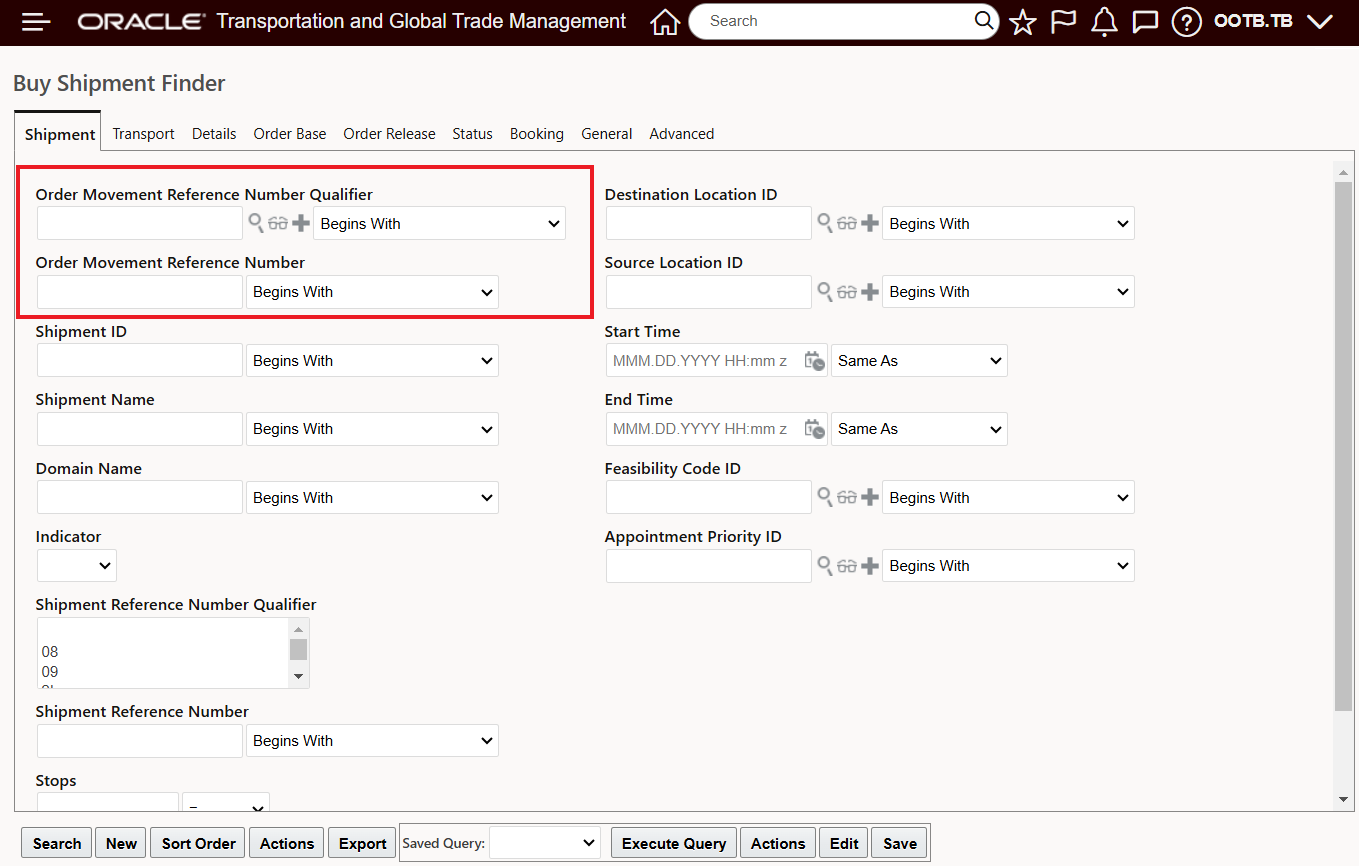Open the Start Time calendar picker

814,361
